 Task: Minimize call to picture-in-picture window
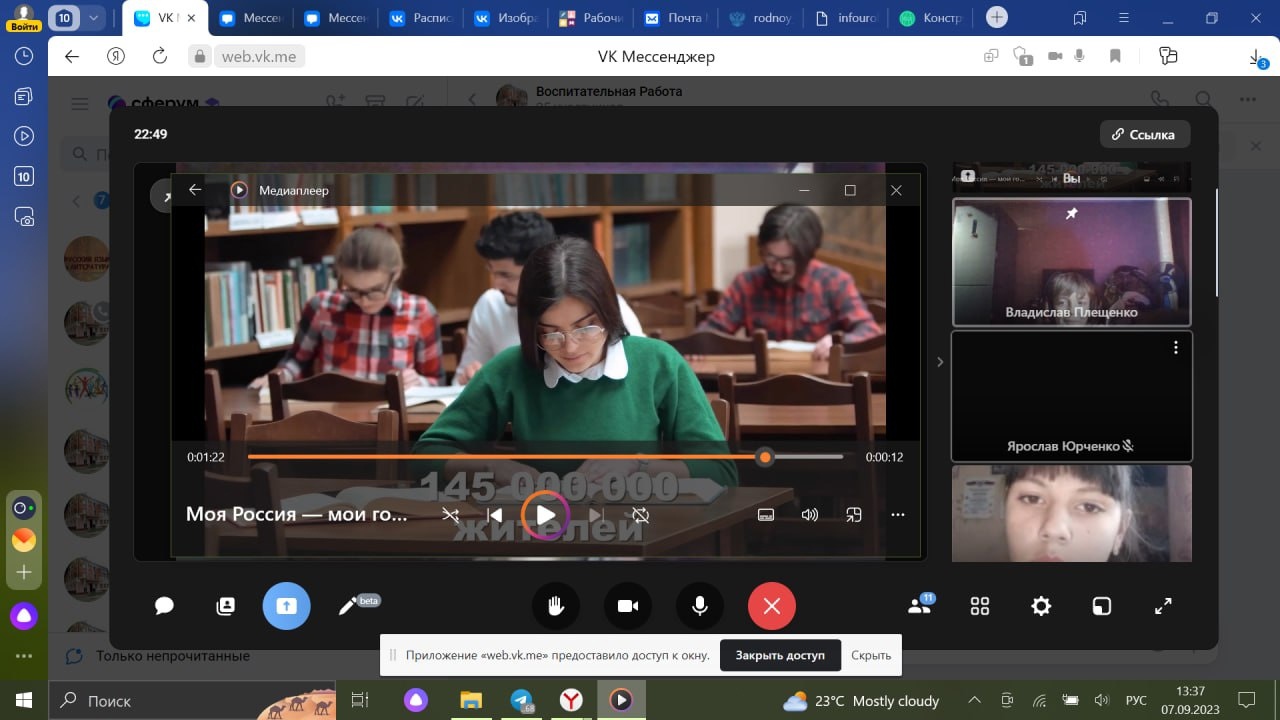[1101, 606]
